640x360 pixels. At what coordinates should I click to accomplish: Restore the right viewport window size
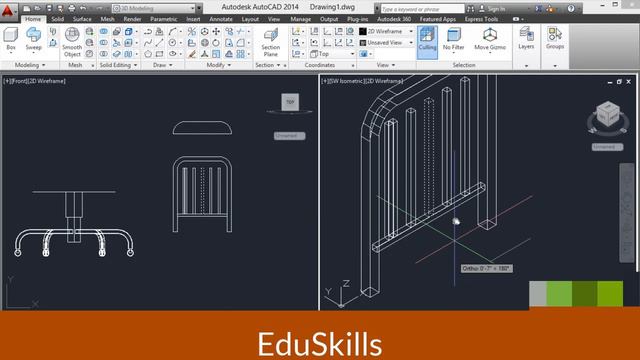point(619,82)
